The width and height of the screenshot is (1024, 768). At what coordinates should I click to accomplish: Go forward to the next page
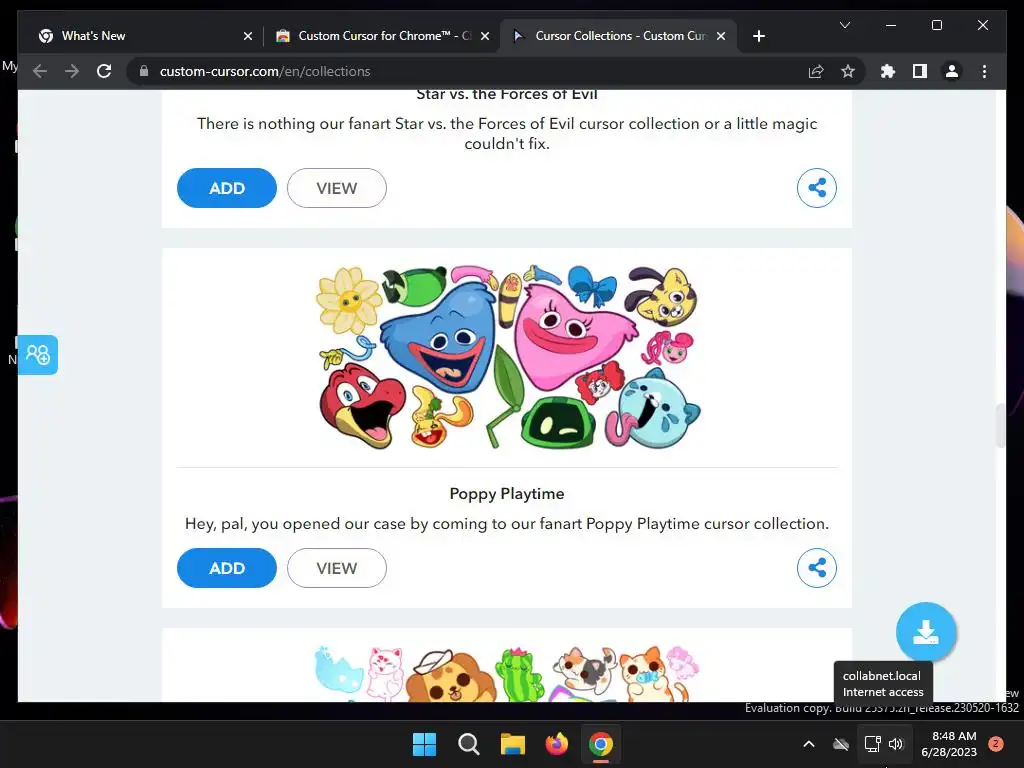72,71
